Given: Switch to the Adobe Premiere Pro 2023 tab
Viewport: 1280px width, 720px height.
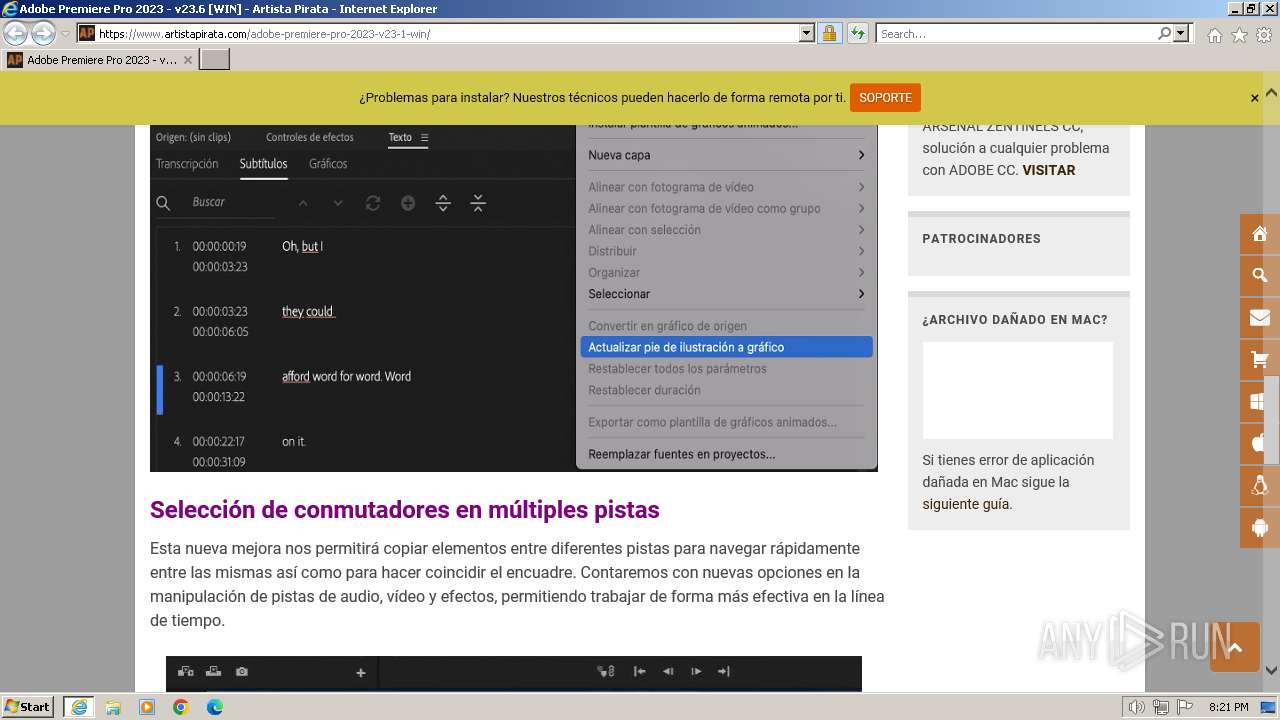Looking at the screenshot, I should [100, 60].
